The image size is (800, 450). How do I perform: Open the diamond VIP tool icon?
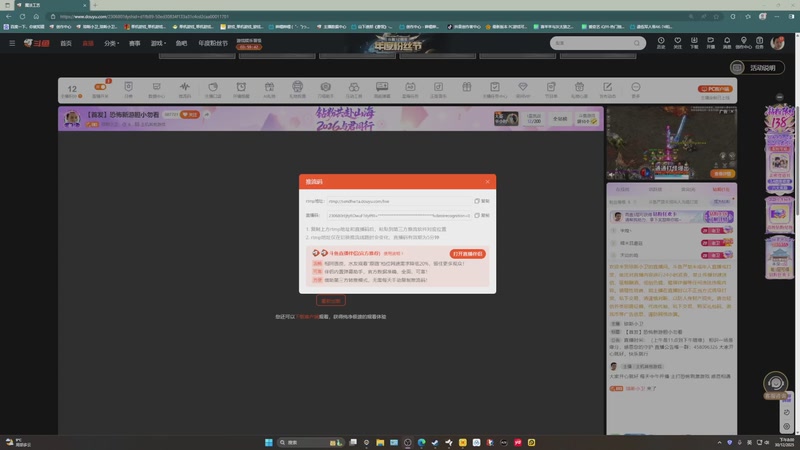[x=523, y=87]
